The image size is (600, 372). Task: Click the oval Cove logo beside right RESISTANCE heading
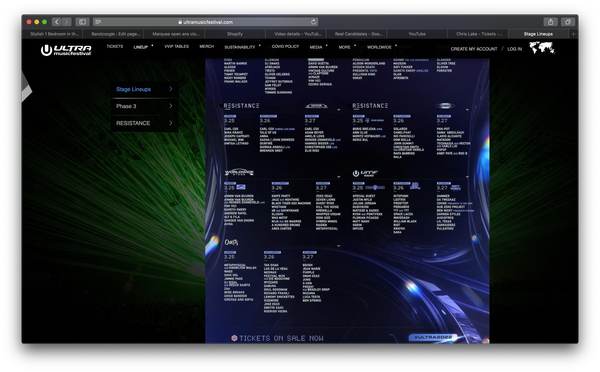click(x=445, y=106)
